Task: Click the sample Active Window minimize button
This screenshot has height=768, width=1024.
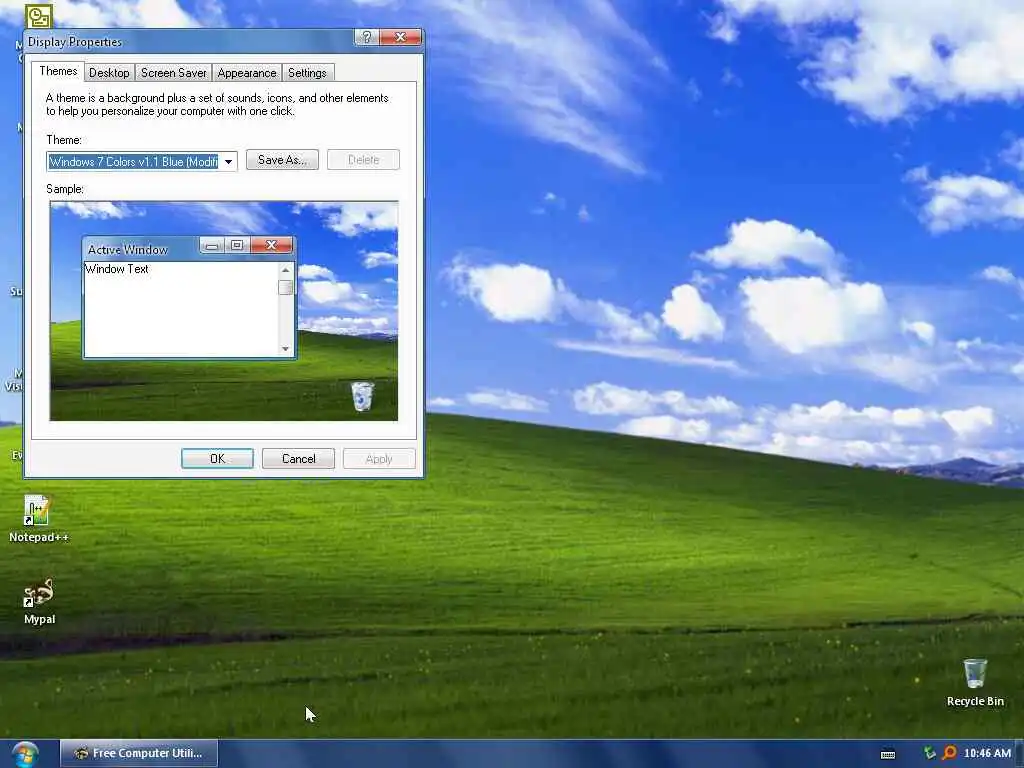Action: point(212,245)
